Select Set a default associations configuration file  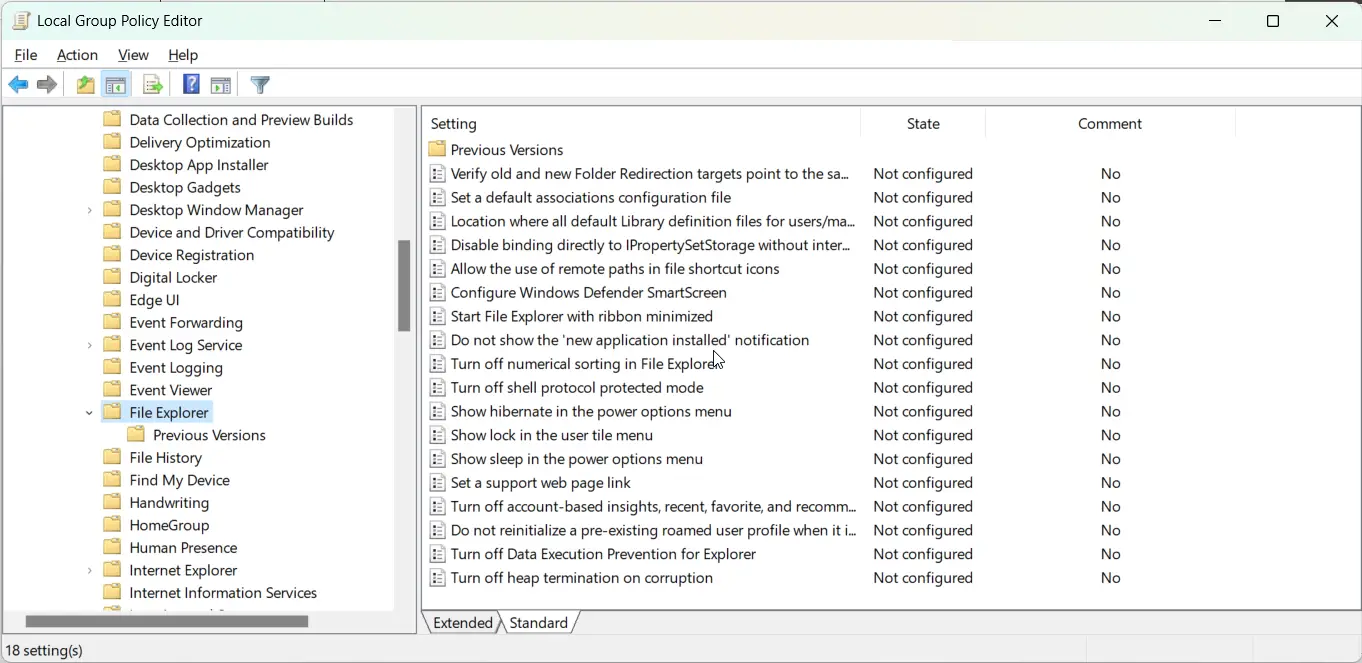[x=591, y=198]
